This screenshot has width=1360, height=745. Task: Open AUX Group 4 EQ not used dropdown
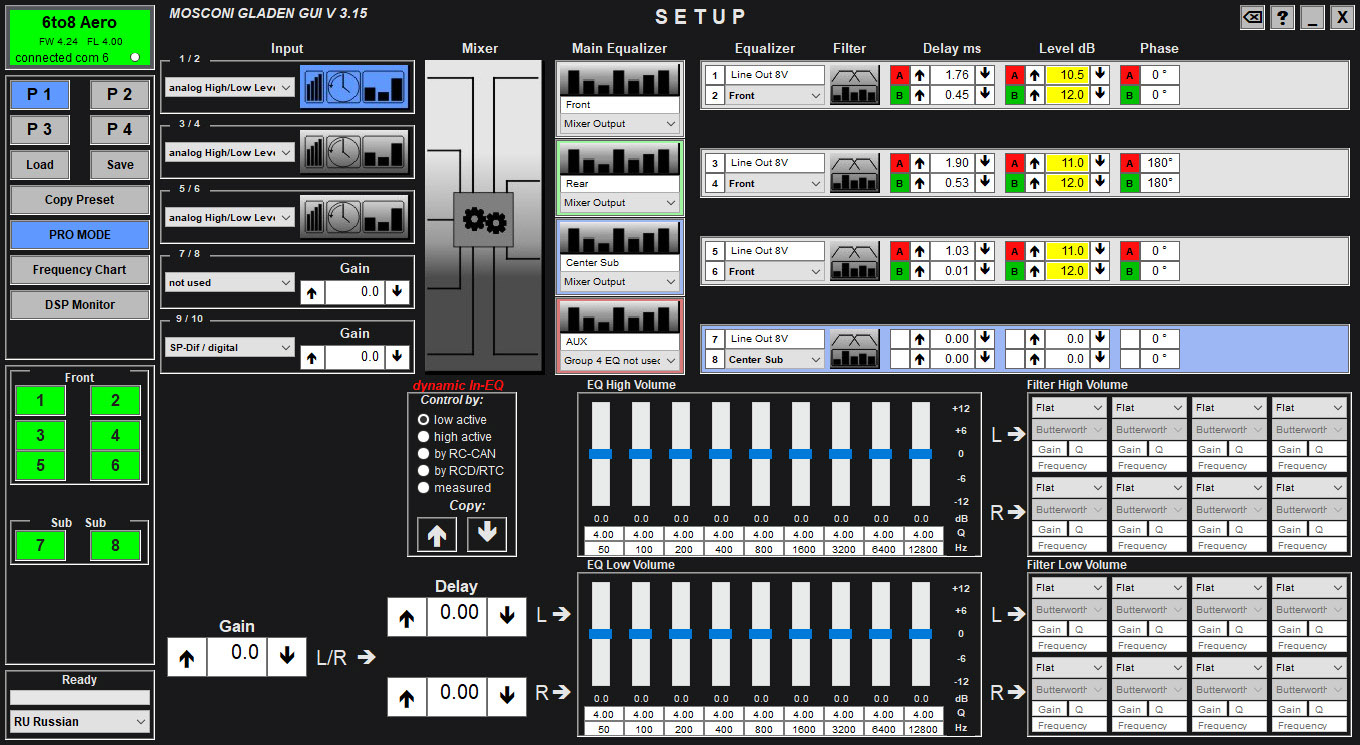[619, 361]
